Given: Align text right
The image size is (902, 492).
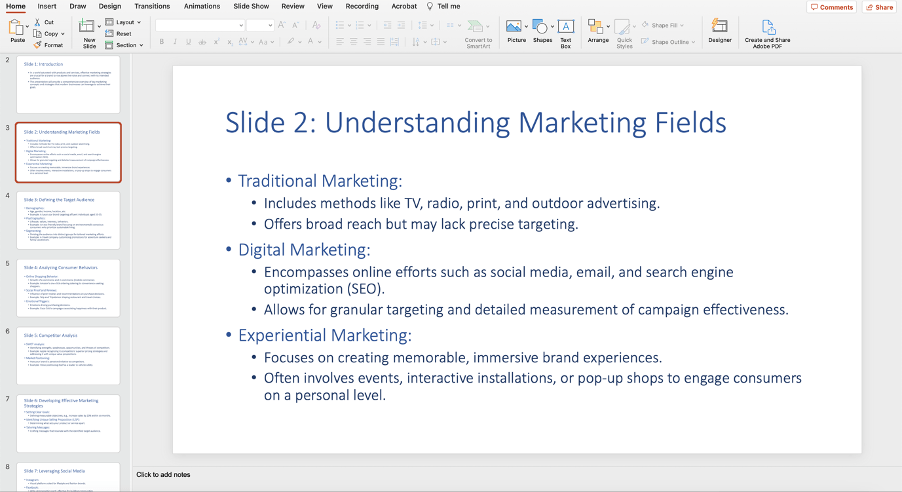Looking at the screenshot, I should pos(367,41).
